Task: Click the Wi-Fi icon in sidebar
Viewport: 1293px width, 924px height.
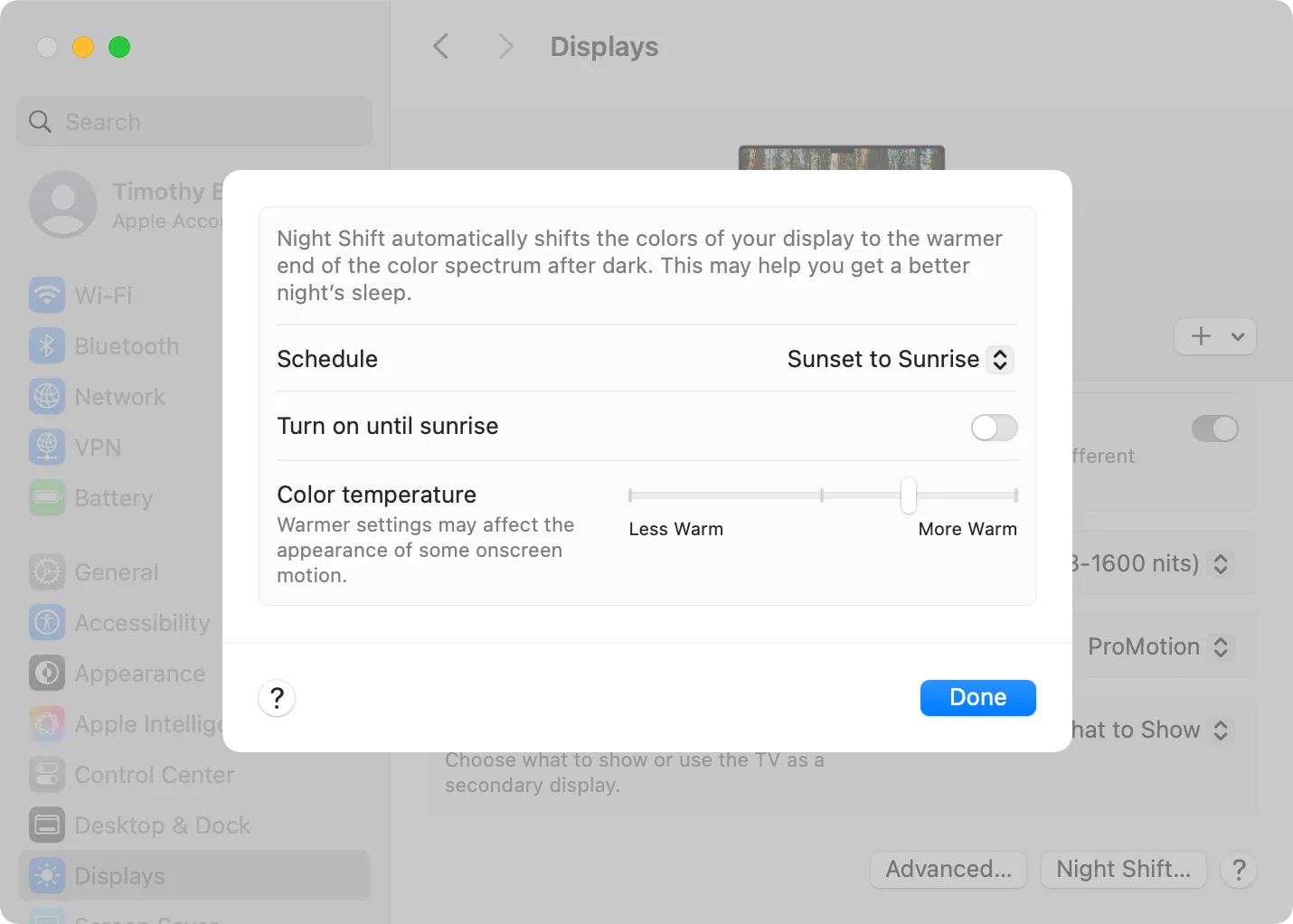Action: 47,295
